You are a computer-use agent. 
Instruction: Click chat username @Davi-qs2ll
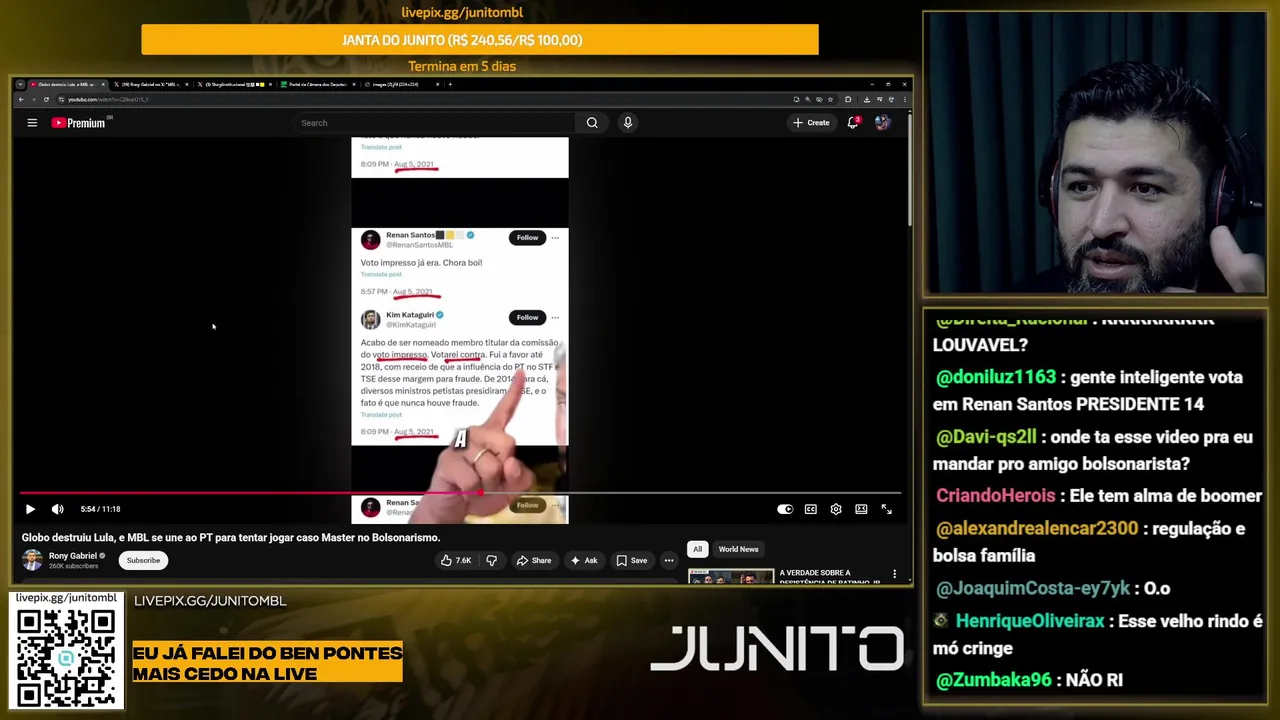(988, 437)
